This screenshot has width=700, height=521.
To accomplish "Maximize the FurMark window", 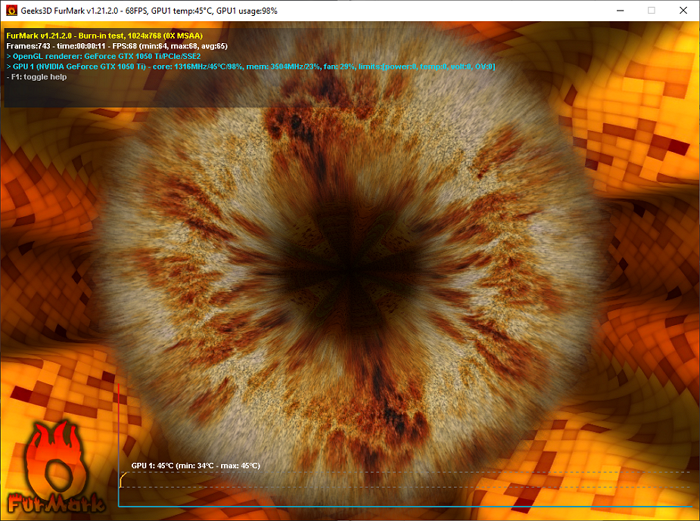I will click(x=651, y=10).
